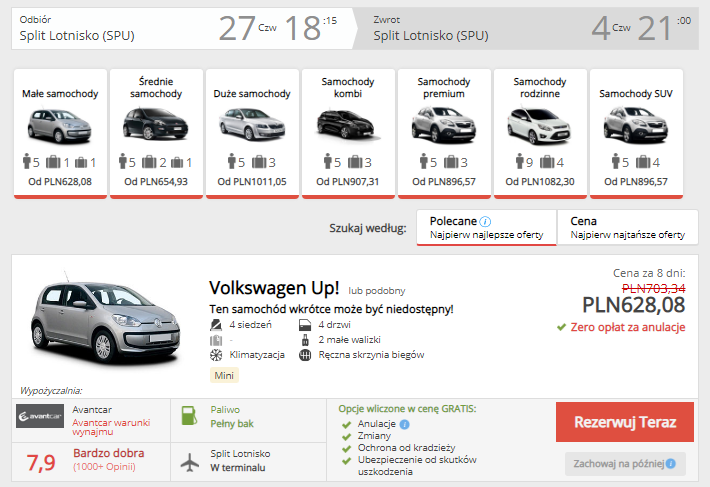Click the door icon beside 4 drzwi
Screen dimensions: 710x487
coord(305,325)
